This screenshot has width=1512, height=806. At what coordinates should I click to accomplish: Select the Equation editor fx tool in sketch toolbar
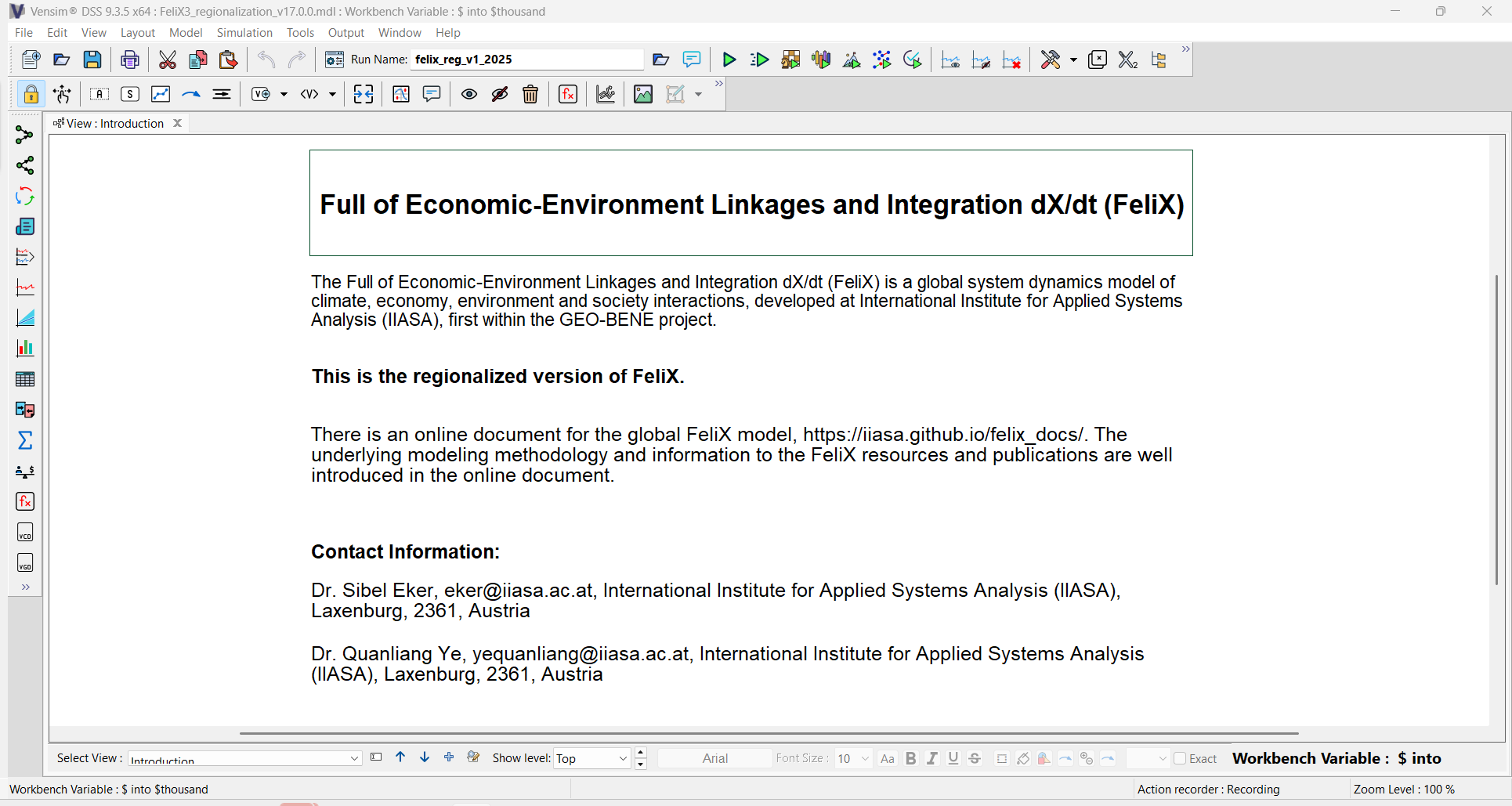point(568,95)
